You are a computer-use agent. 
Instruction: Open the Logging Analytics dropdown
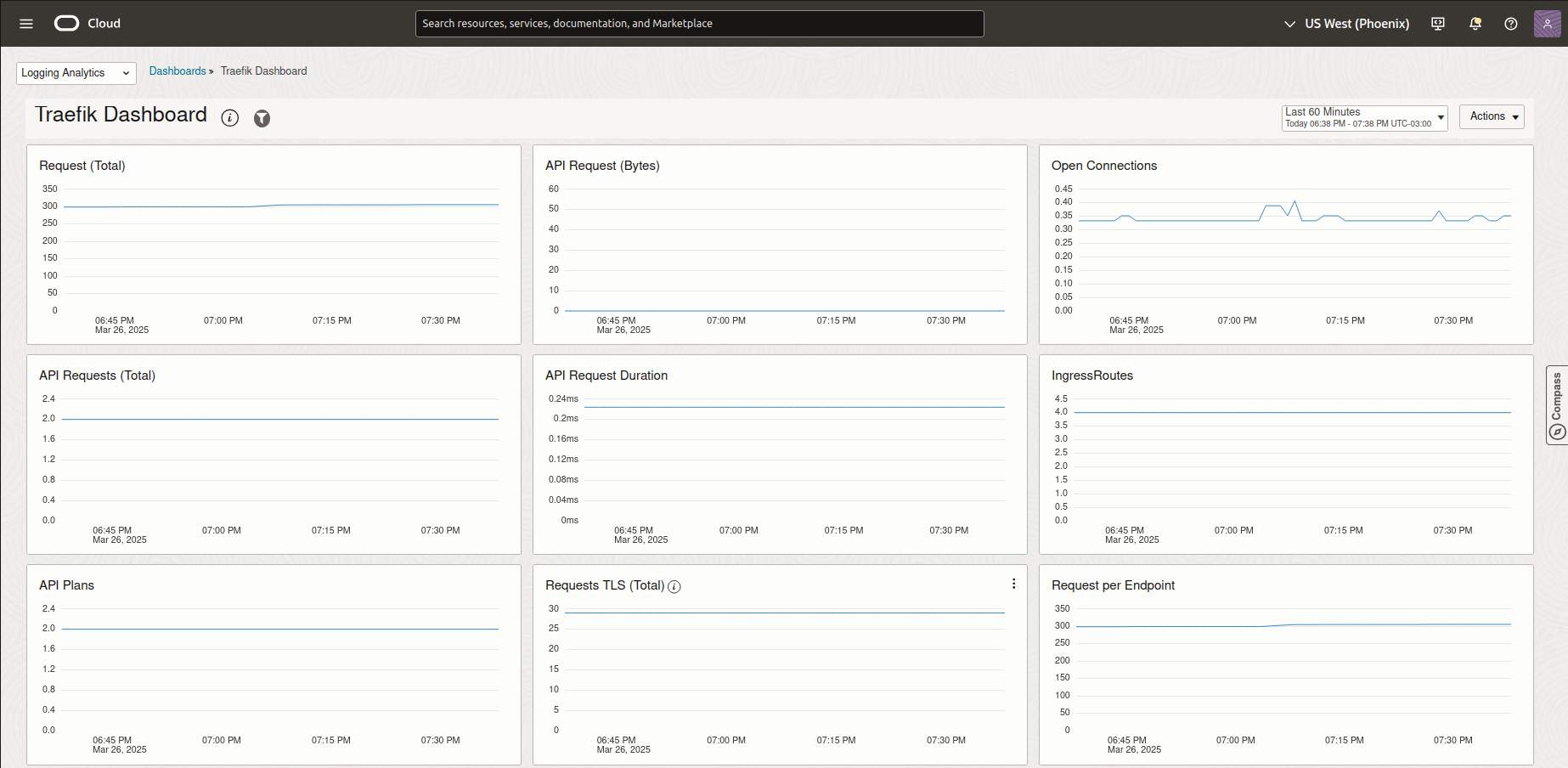tap(76, 73)
